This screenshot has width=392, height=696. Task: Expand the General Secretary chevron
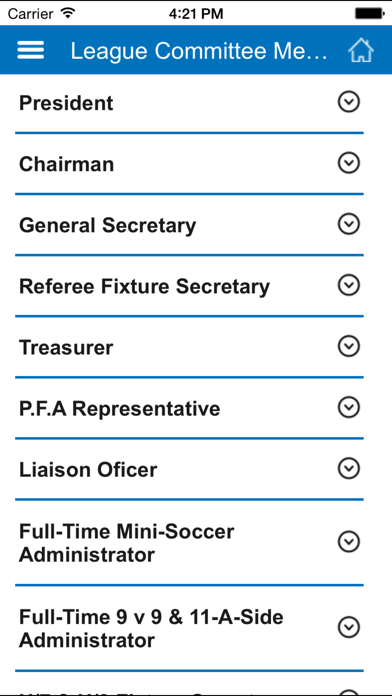(348, 224)
